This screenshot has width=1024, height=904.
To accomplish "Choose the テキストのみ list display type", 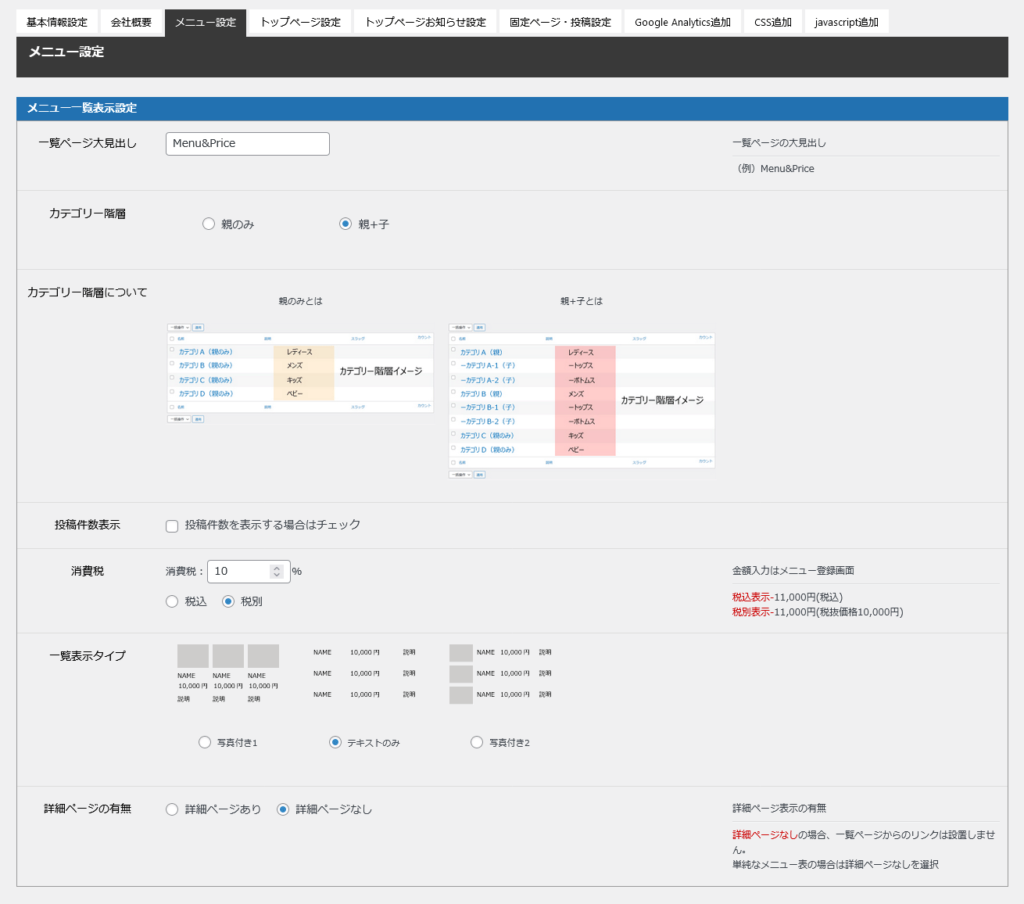I will click(x=335, y=743).
